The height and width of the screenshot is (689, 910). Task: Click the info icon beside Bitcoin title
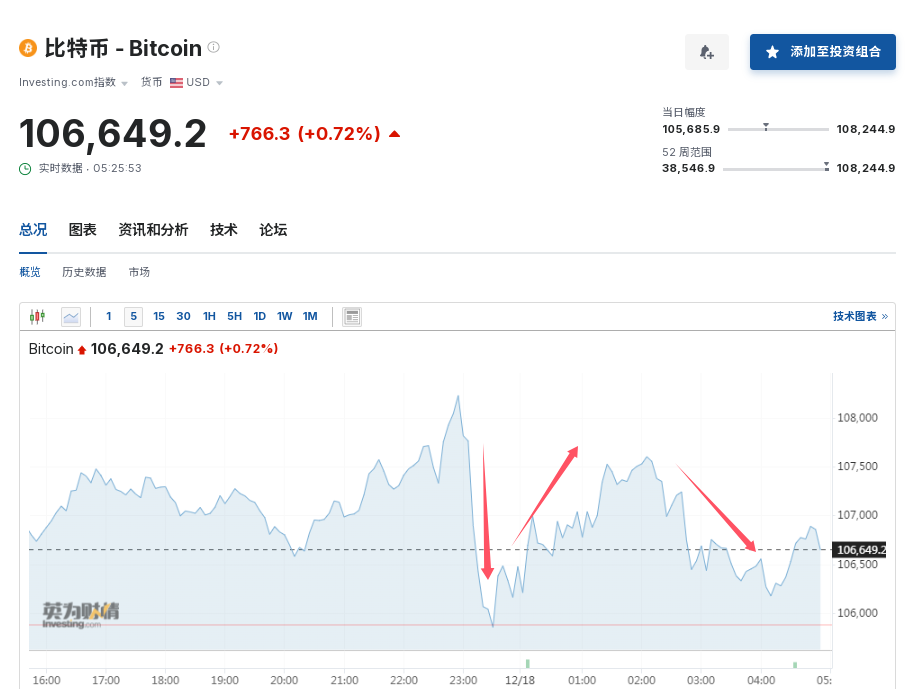[213, 47]
